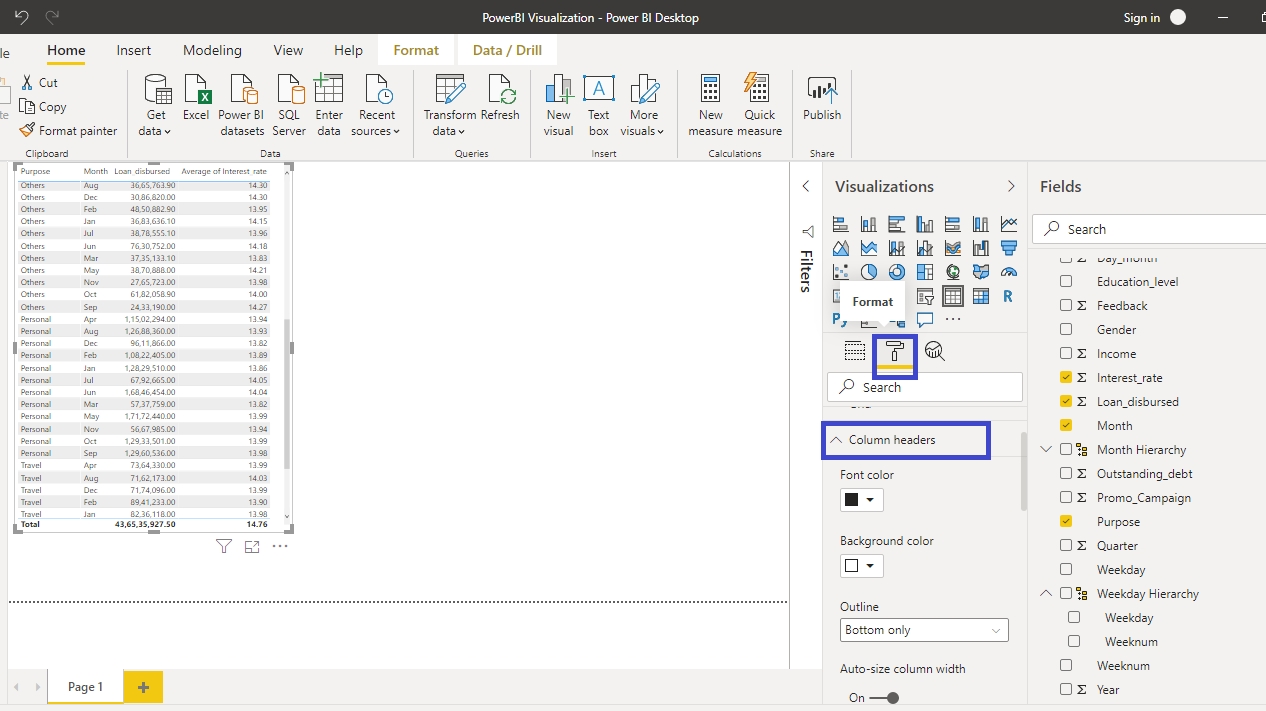Open the Font color swatch picker
The height and width of the screenshot is (711, 1266).
[x=861, y=500]
